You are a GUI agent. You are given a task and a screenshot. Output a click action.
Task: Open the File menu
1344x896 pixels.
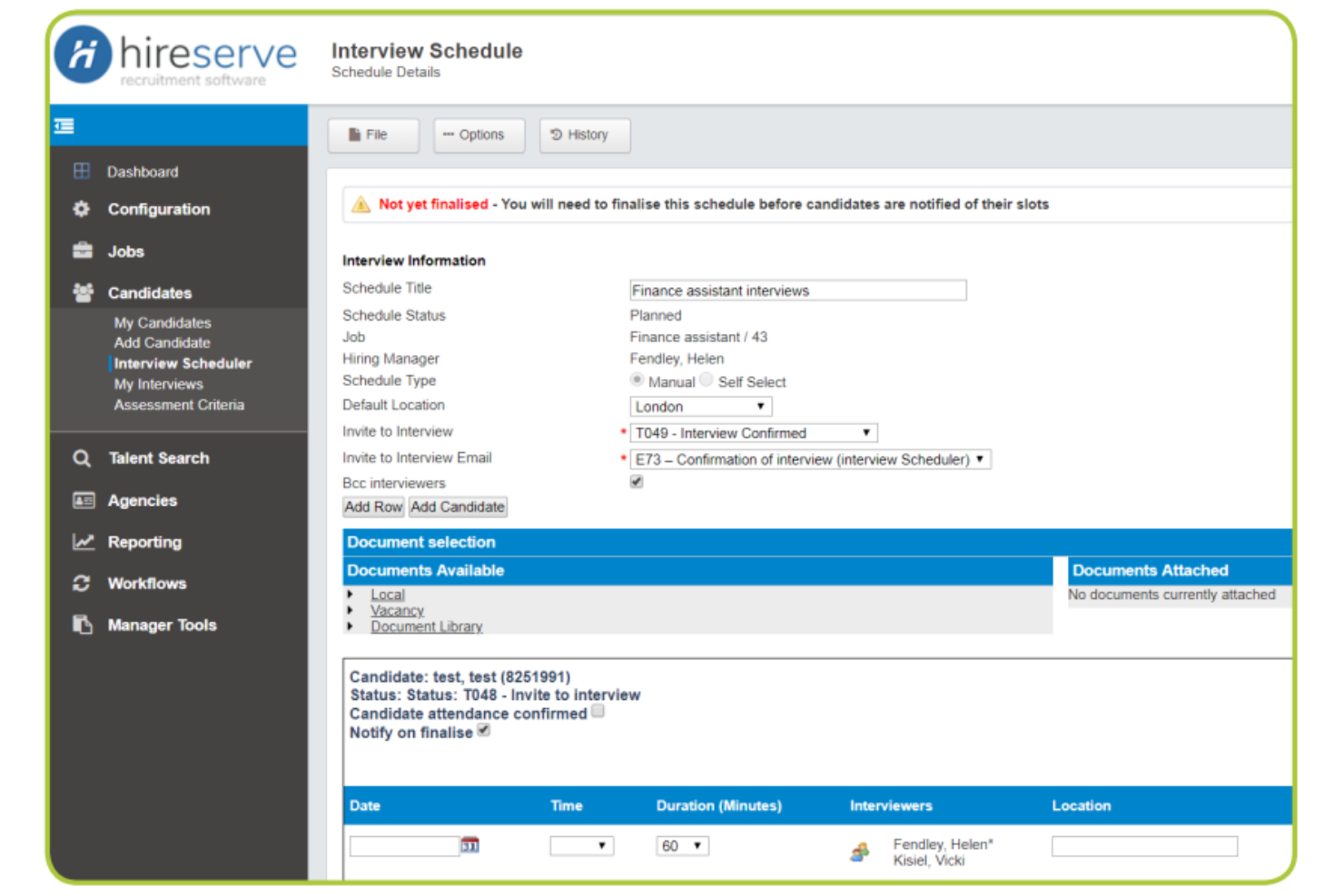point(373,135)
